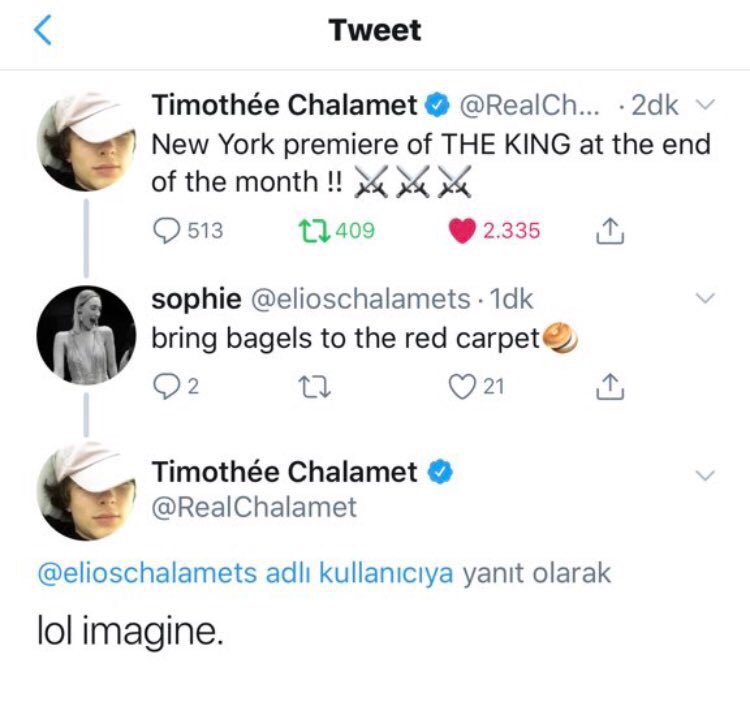Tap the profile picture on the bottom tweet

point(87,492)
